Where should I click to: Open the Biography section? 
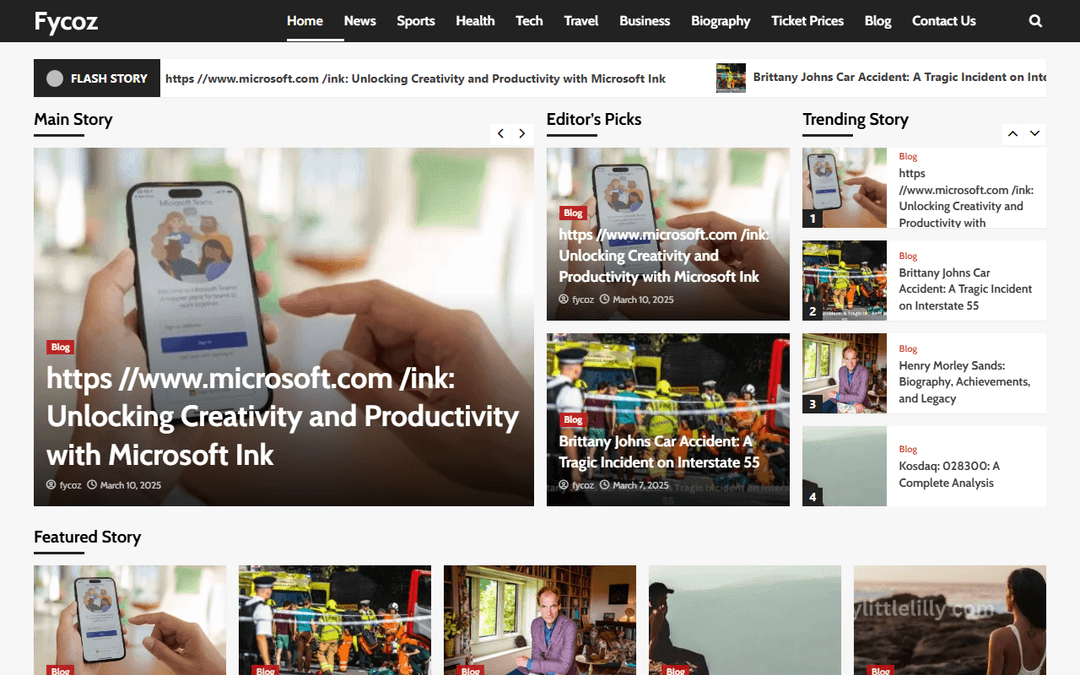click(x=720, y=21)
